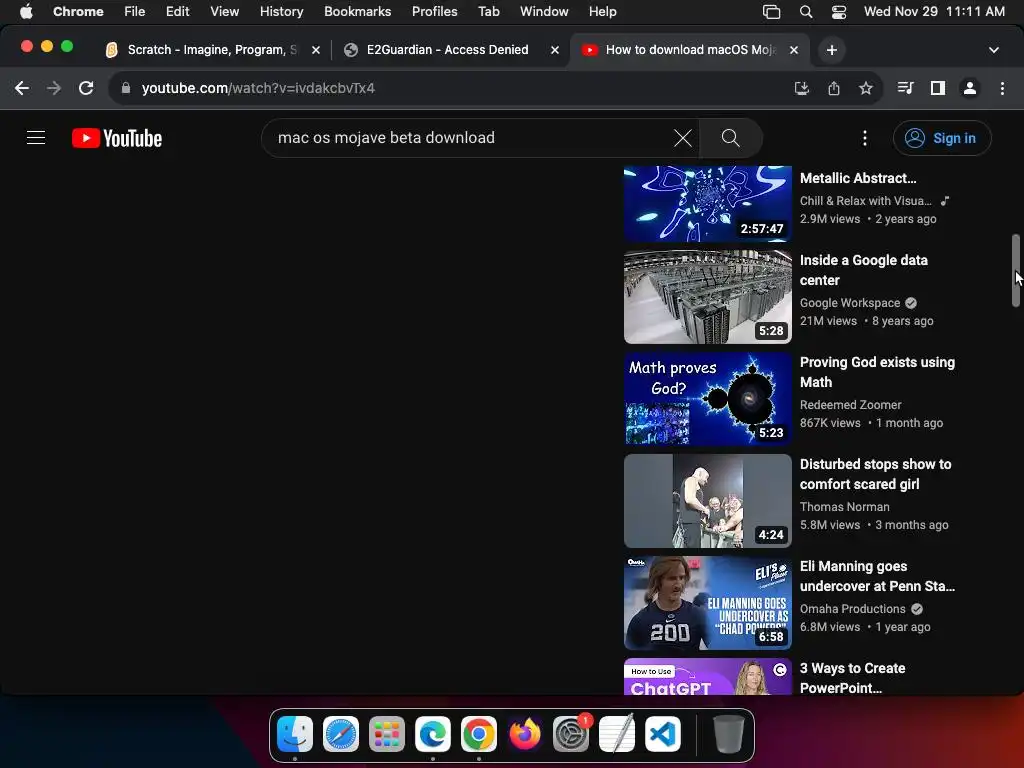Toggle Chrome side panel
Image resolution: width=1024 pixels, height=768 pixels.
938,88
